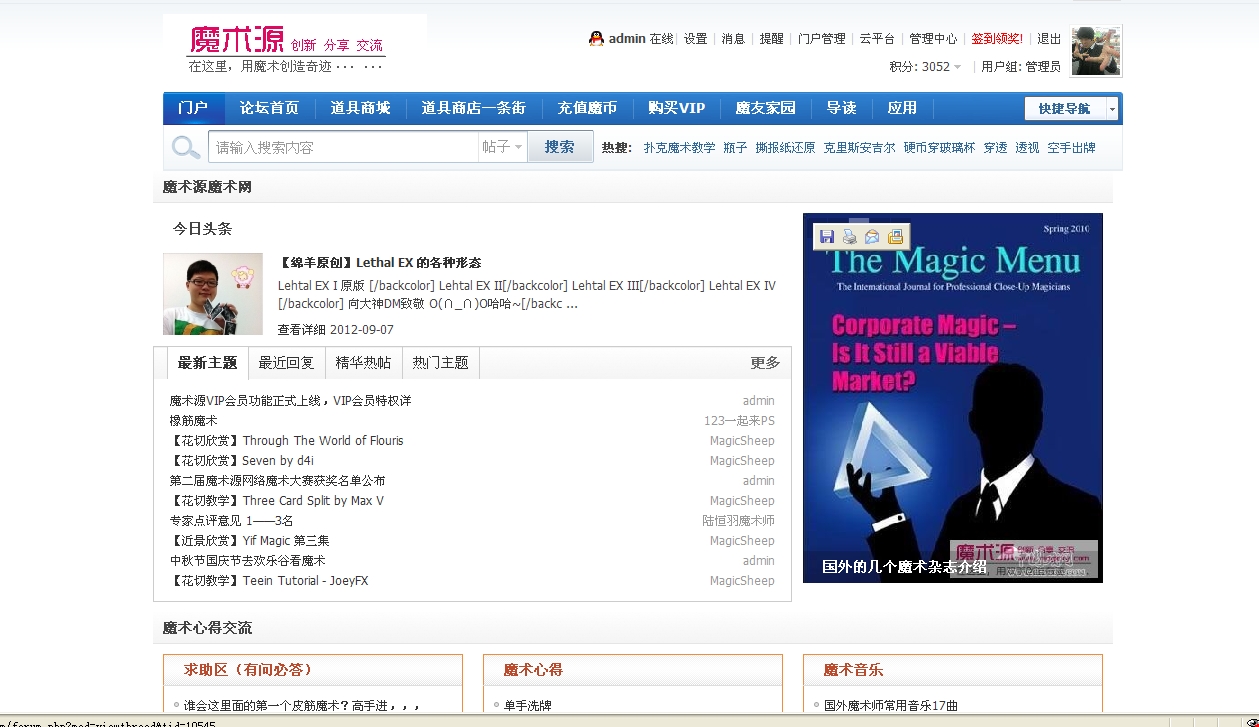Image resolution: width=1259 pixels, height=727 pixels.
Task: Open the 提醒 reminders link
Action: tap(771, 39)
